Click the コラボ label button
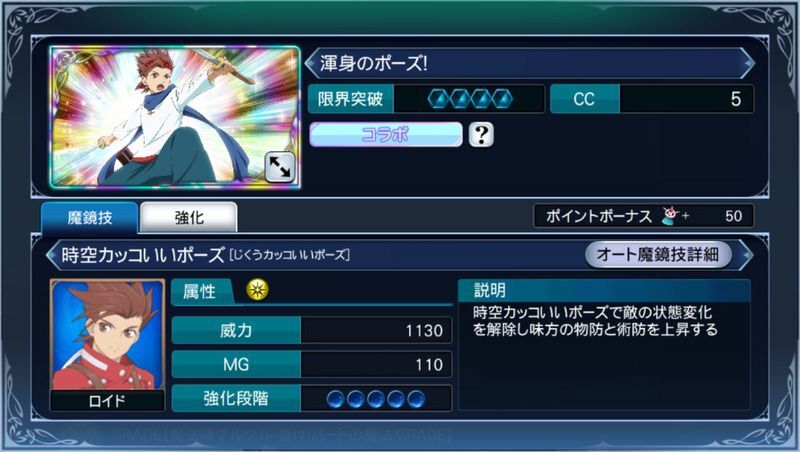The image size is (800, 452). tap(386, 135)
